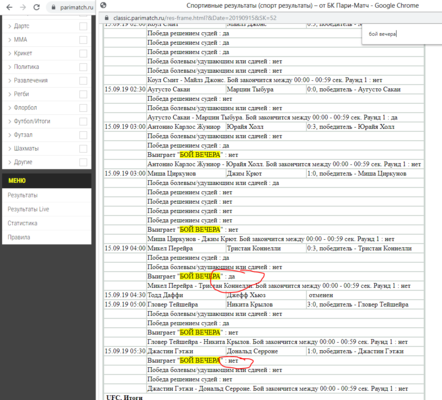Check the Футбол/Итоги checkbox
This screenshot has width=442, height=400.
tap(83, 122)
